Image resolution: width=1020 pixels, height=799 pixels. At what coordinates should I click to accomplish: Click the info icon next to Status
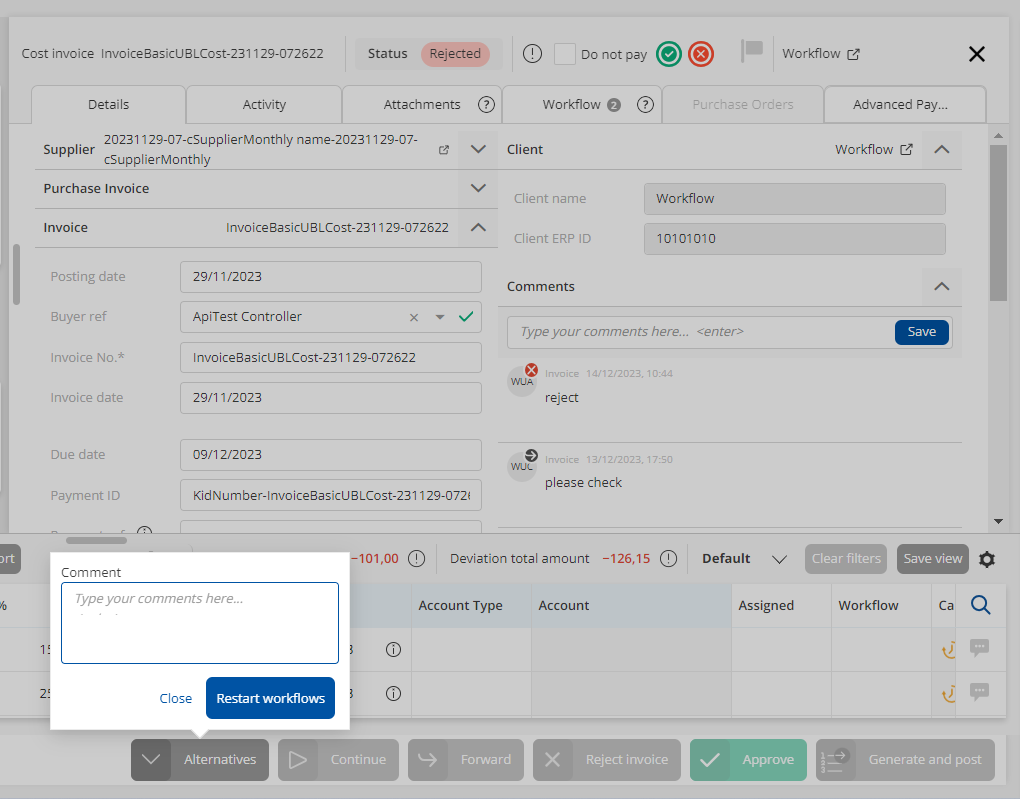[x=532, y=54]
